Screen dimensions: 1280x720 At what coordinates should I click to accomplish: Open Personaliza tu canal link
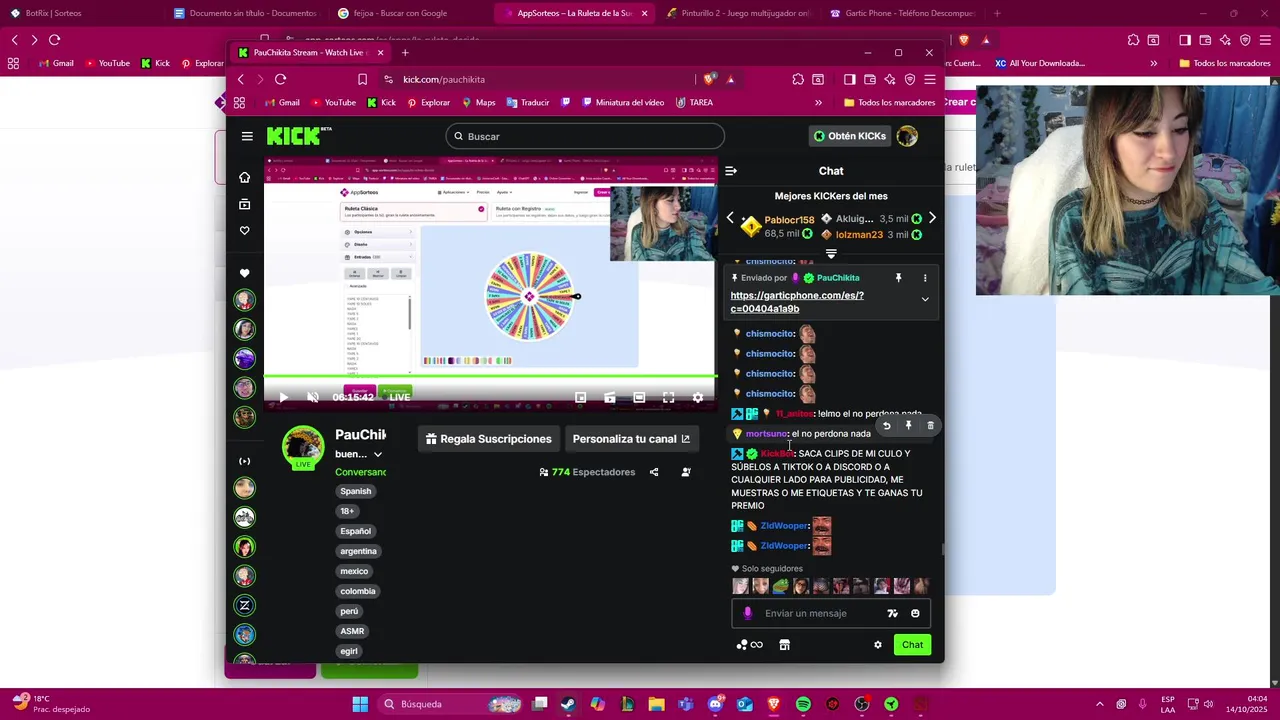coord(631,439)
